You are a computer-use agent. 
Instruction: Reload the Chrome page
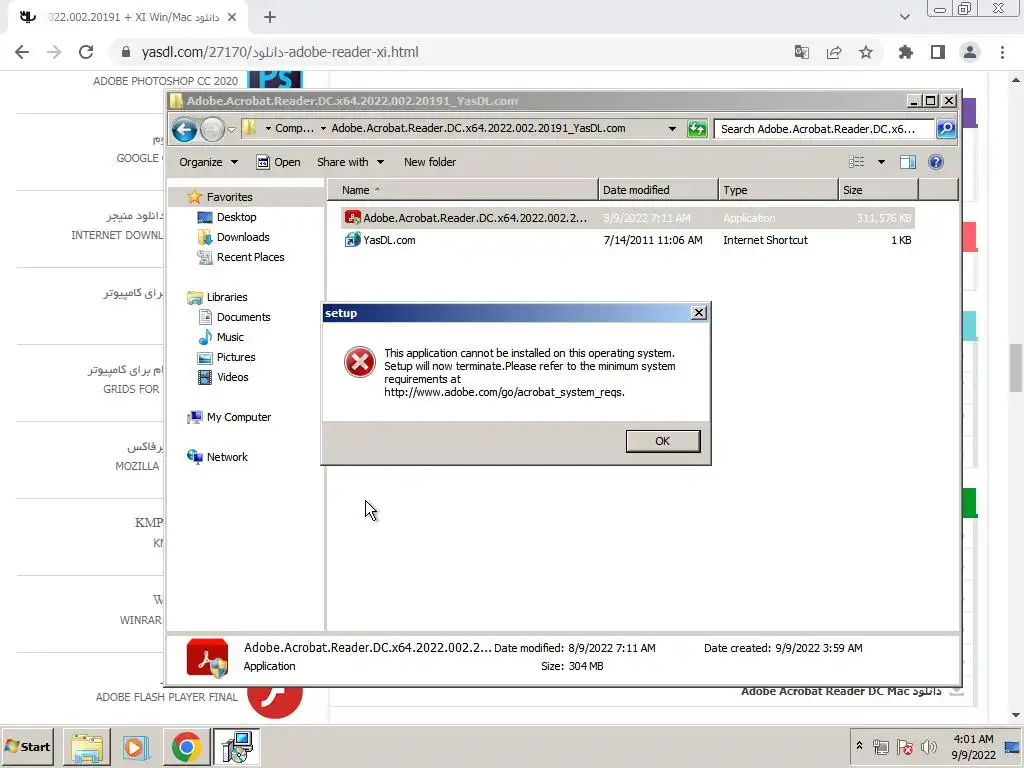(86, 52)
